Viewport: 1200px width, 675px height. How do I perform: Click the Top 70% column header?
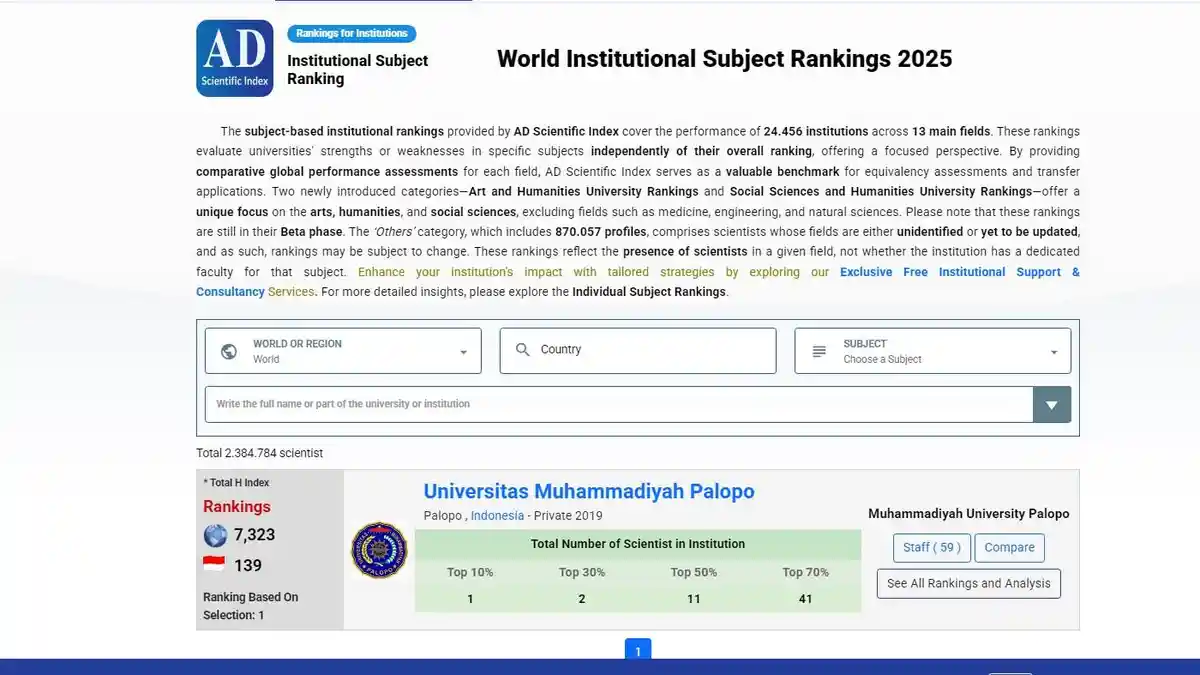806,573
